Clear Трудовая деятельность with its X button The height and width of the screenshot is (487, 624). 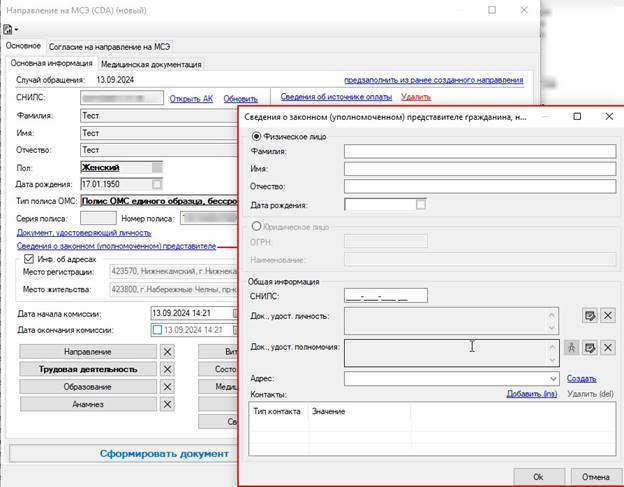pyautogui.click(x=168, y=369)
